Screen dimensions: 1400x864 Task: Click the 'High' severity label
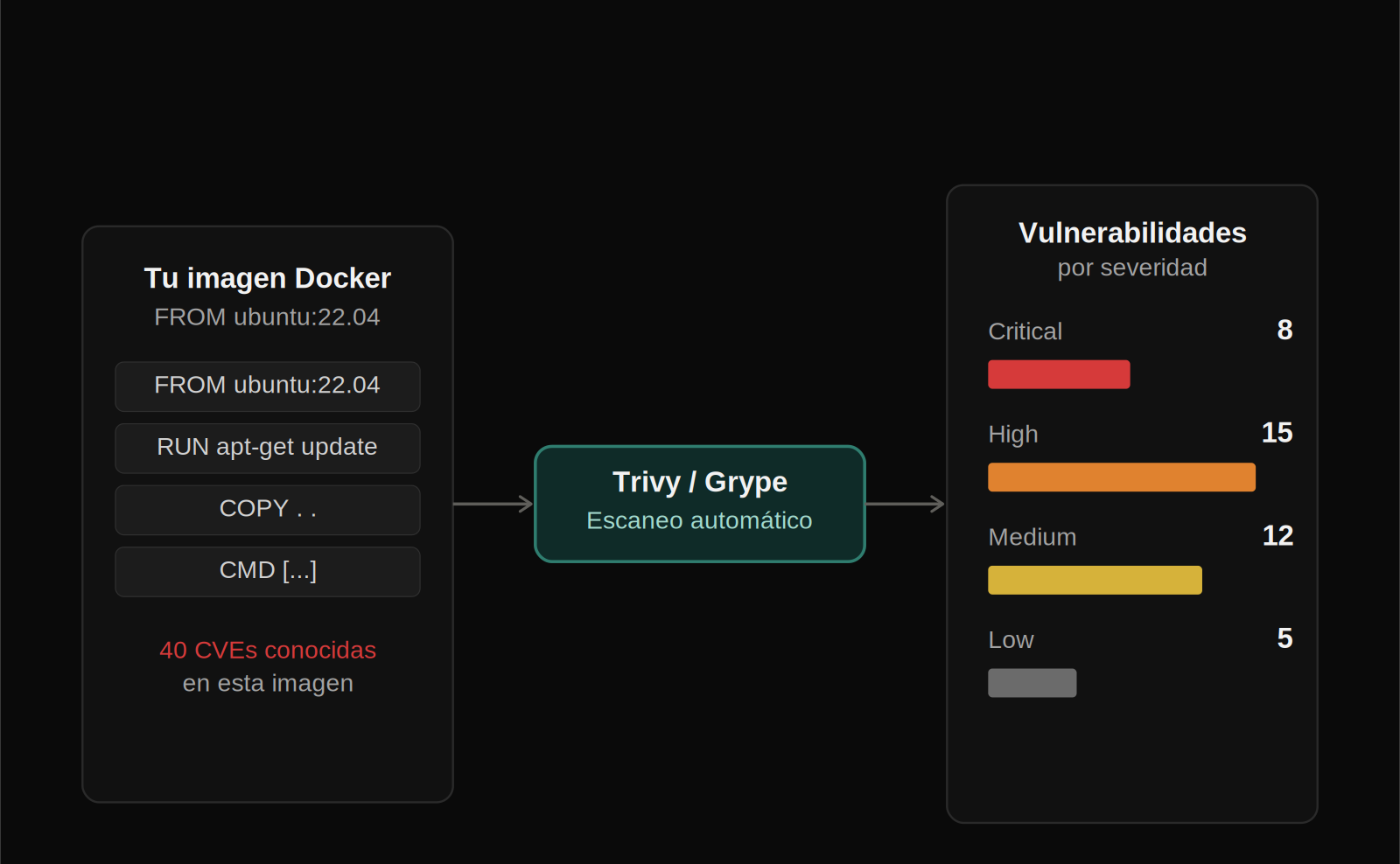coord(1013,435)
